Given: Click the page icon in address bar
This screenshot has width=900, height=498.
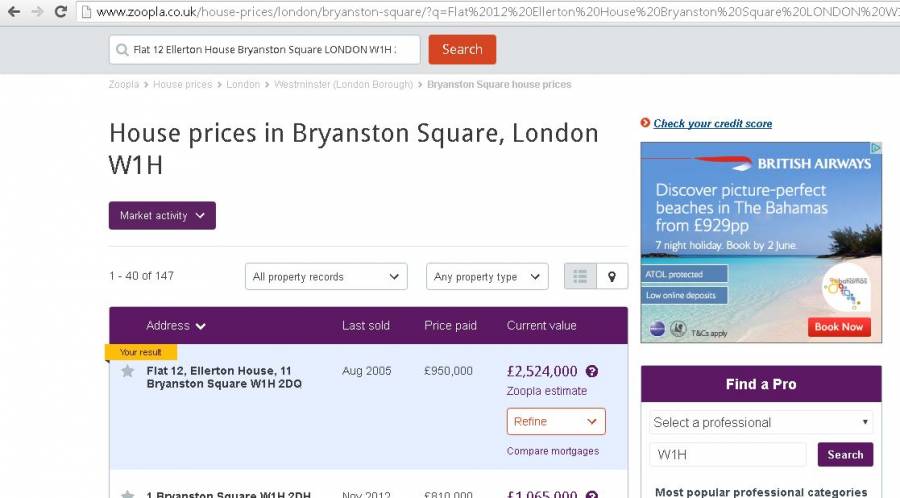Looking at the screenshot, I should (86, 11).
